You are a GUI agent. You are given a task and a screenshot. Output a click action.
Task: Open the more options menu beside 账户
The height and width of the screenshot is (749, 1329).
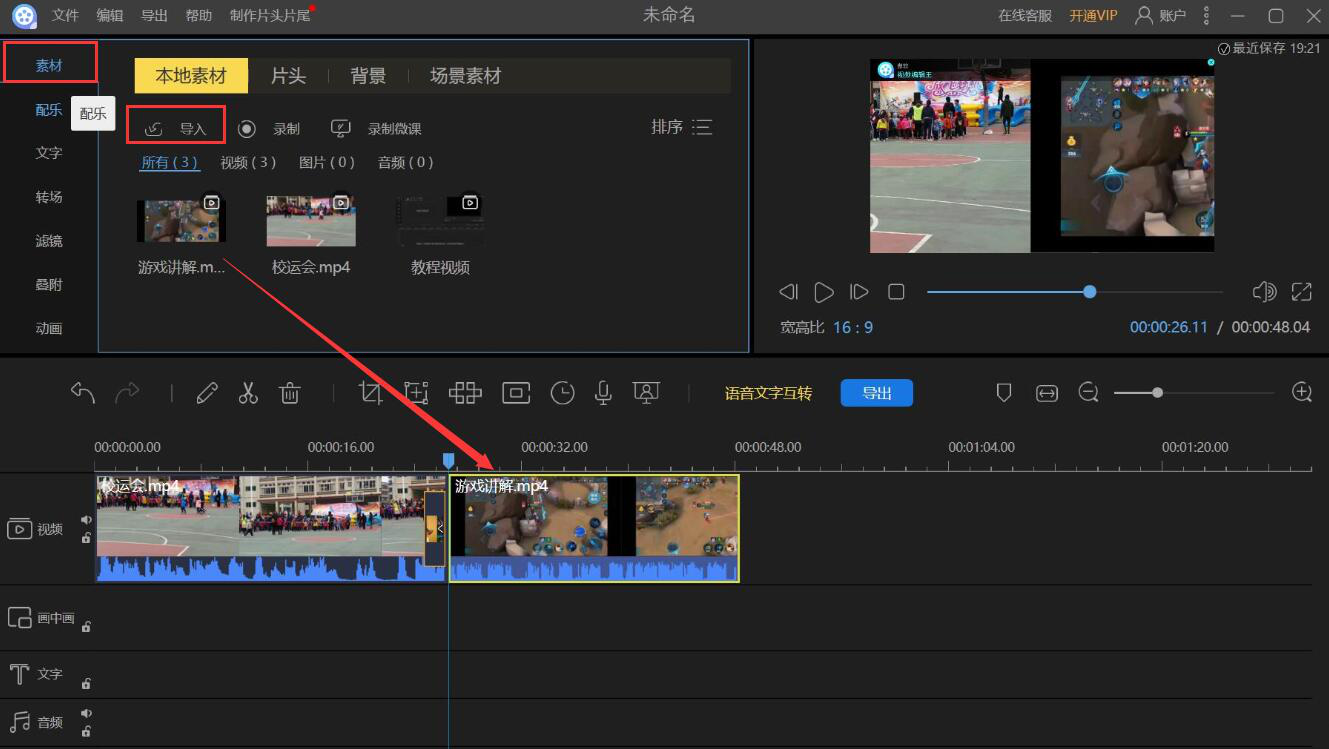coord(1207,15)
